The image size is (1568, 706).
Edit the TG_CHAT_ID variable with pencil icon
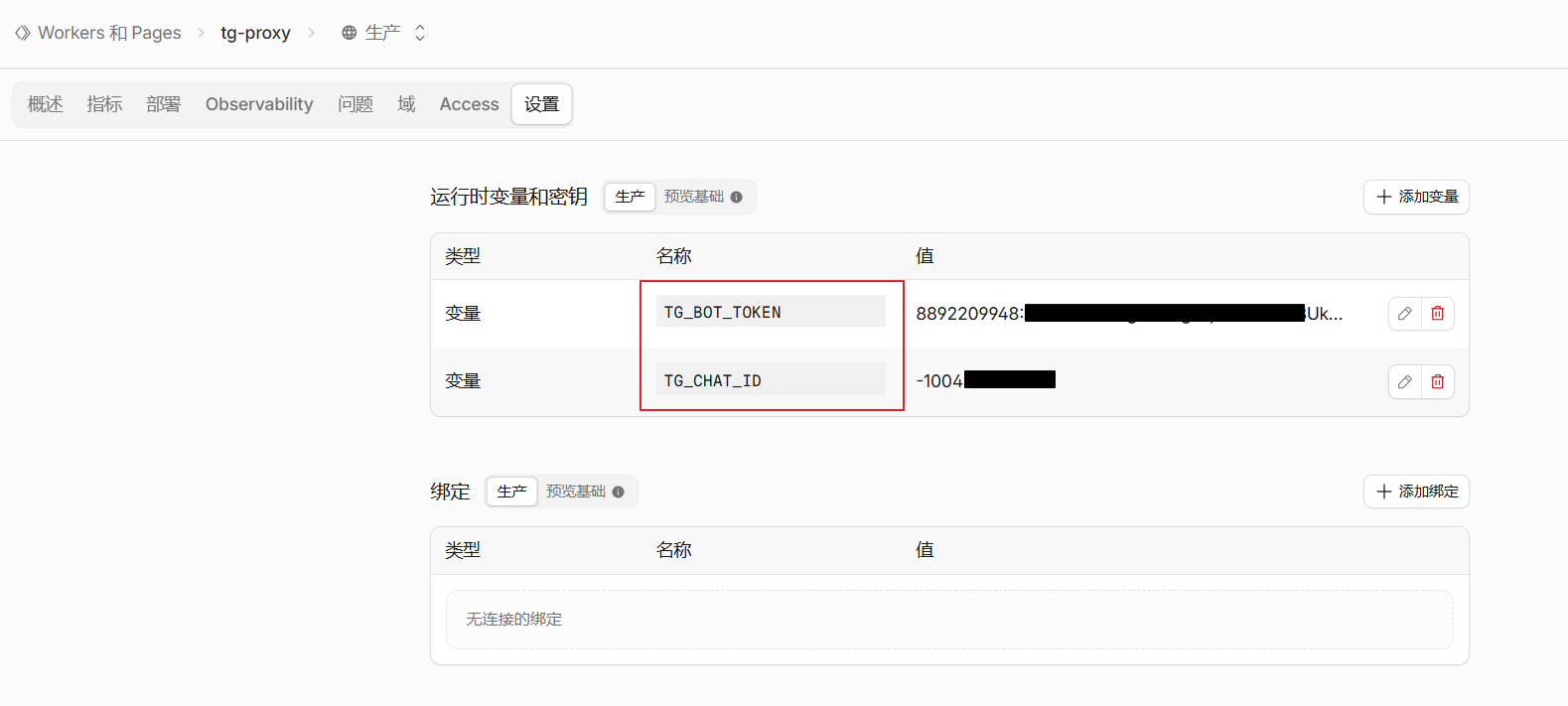(1405, 382)
